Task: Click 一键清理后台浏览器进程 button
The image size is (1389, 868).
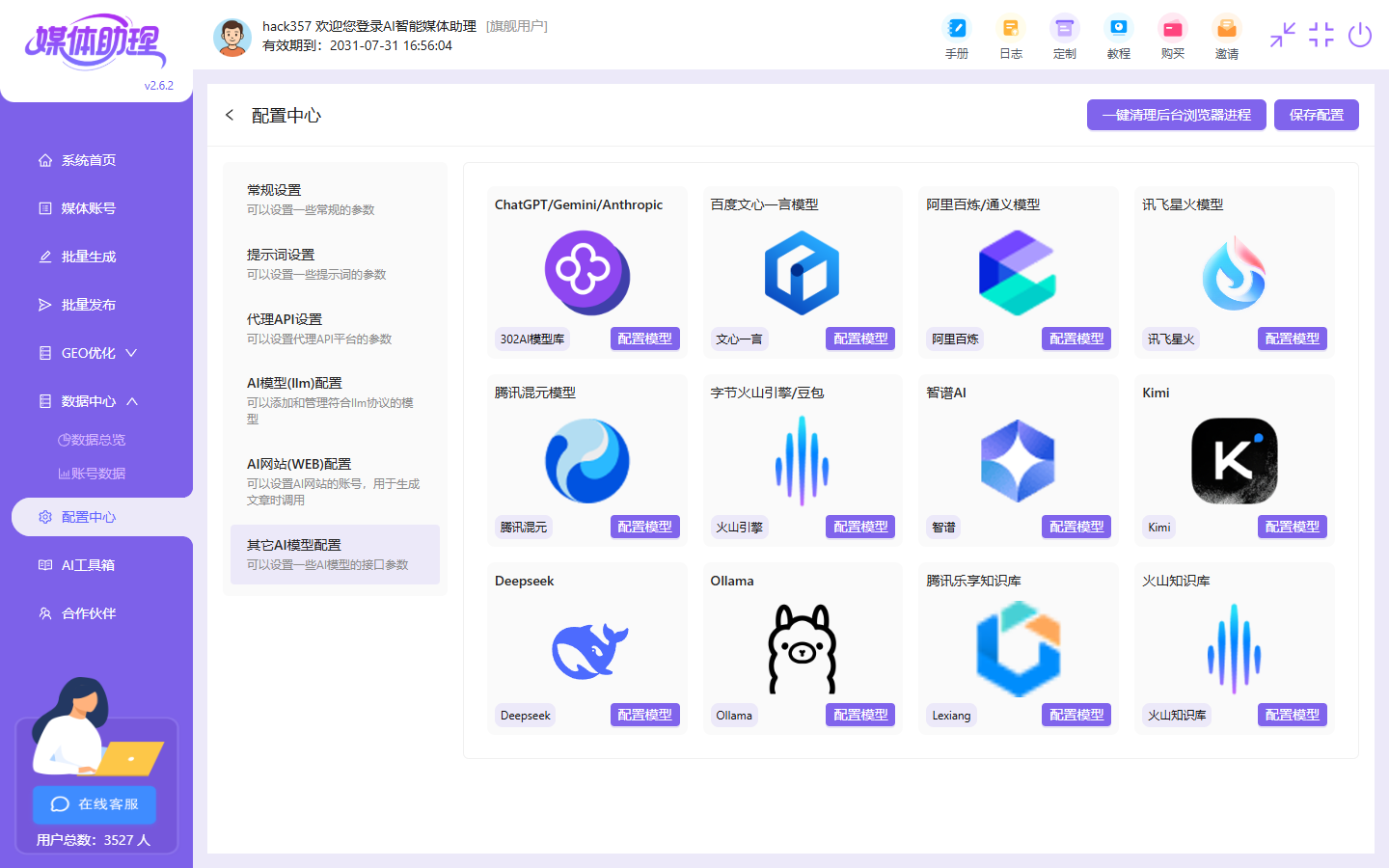Action: pyautogui.click(x=1176, y=115)
